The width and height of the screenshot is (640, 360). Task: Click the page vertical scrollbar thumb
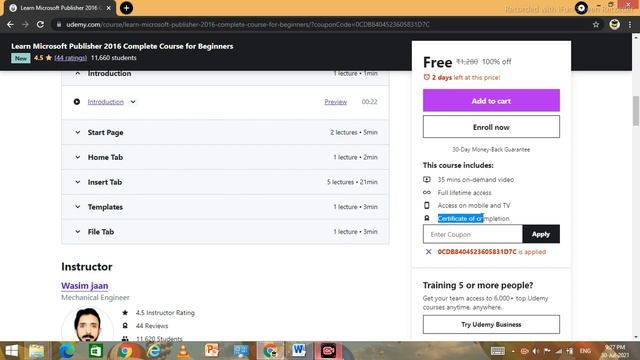click(636, 111)
